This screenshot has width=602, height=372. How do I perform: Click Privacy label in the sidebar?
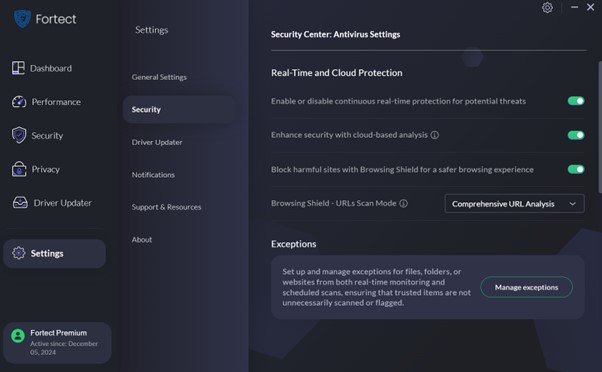click(x=45, y=169)
